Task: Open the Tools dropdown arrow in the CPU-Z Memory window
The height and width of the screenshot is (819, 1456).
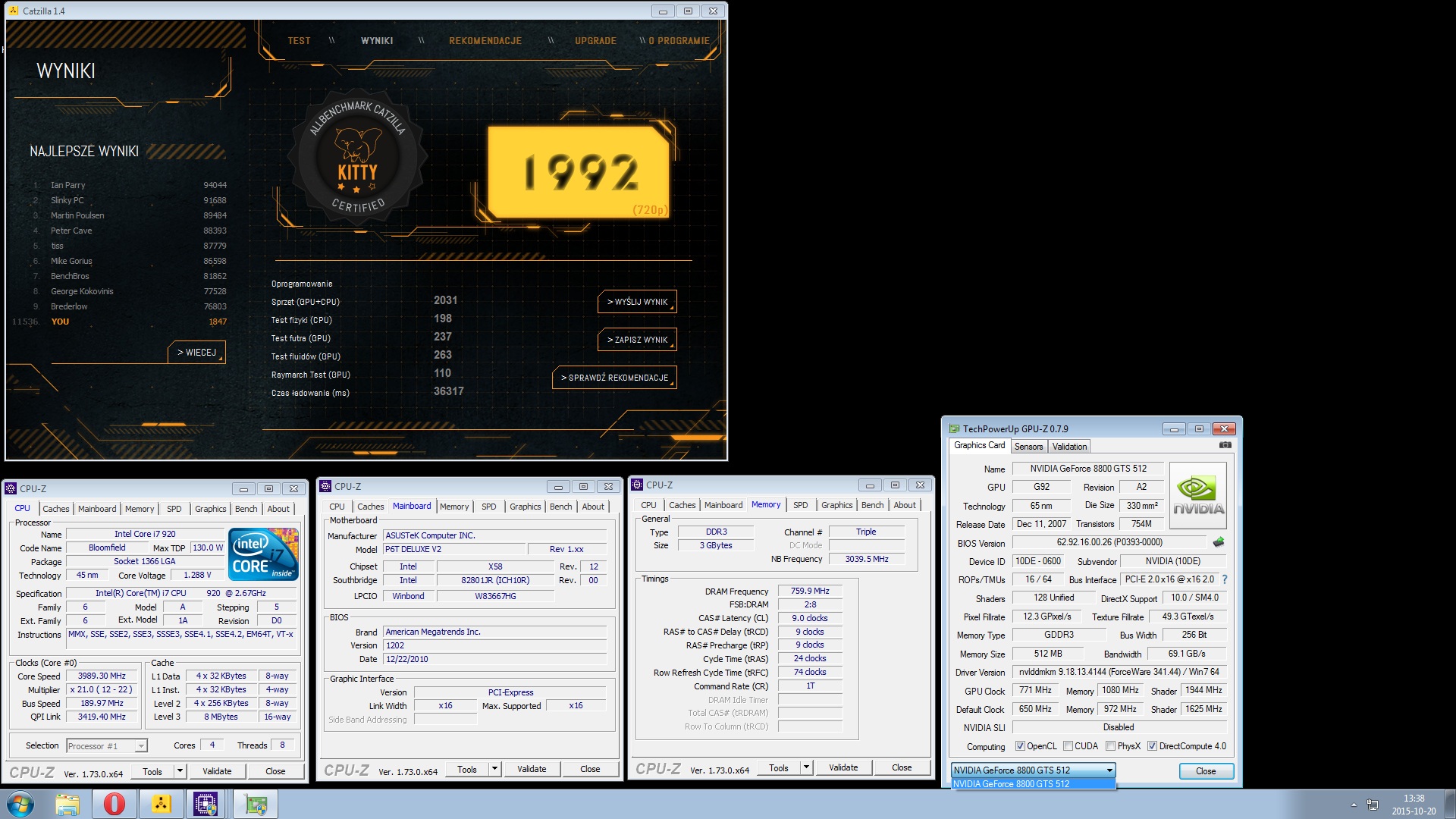Action: point(806,767)
